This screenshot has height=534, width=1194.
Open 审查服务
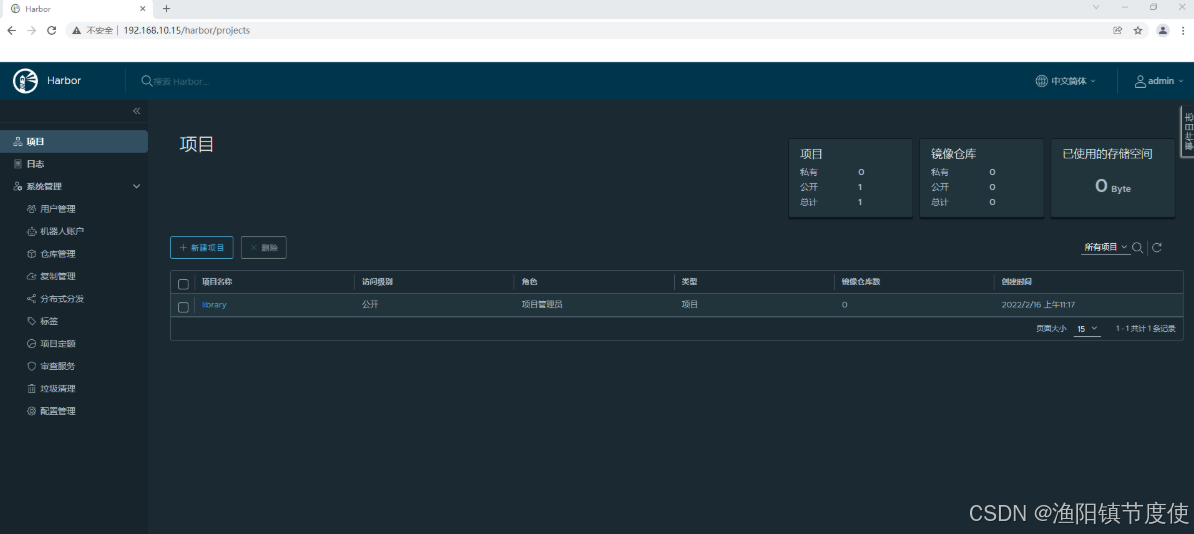(x=58, y=366)
